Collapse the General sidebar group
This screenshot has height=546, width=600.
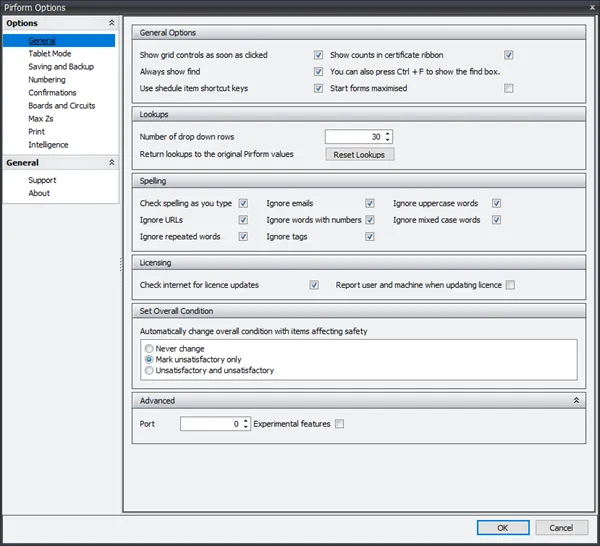pyautogui.click(x=111, y=163)
